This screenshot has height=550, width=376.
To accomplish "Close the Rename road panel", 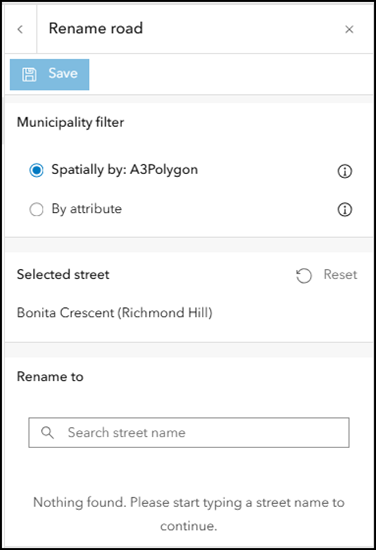I will 349,29.
